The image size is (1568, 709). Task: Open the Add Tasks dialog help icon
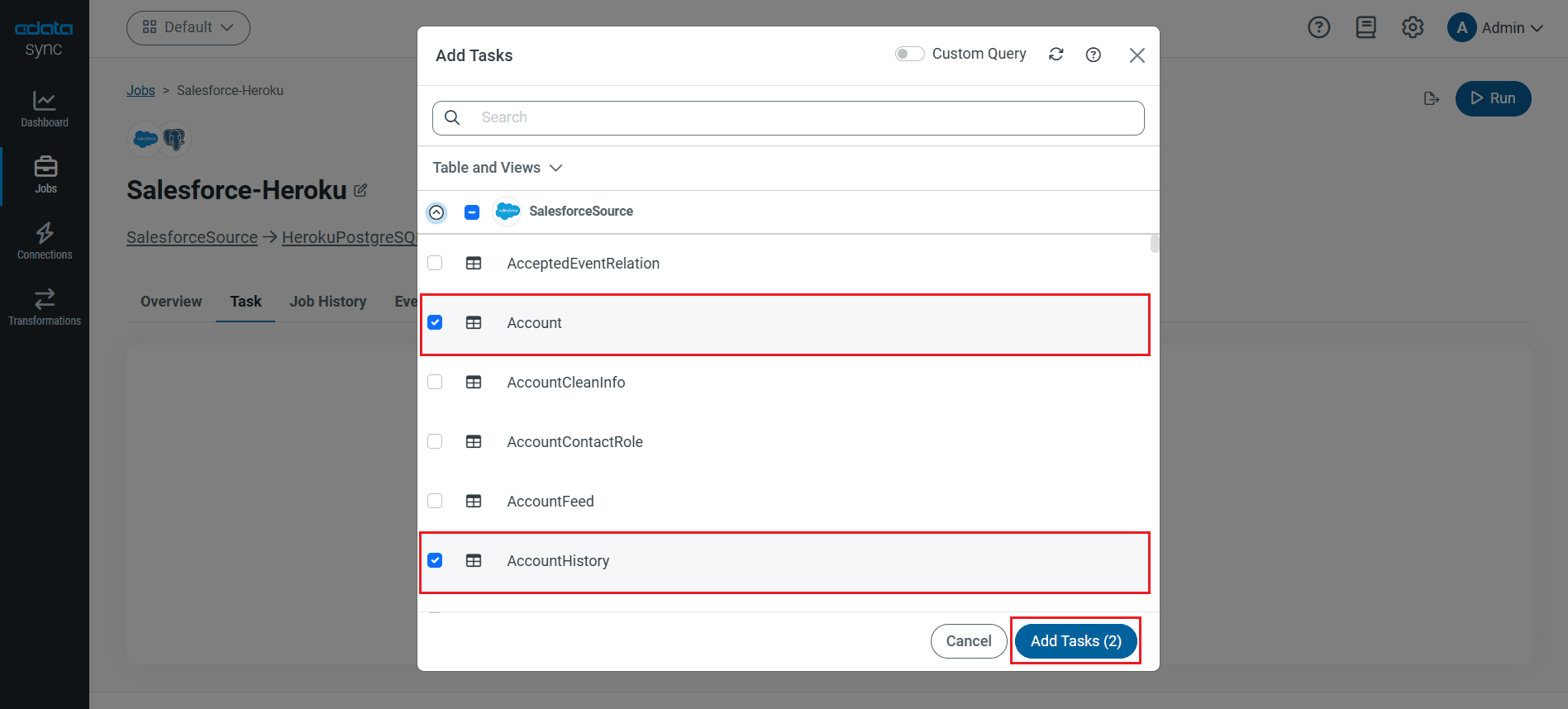click(1093, 55)
